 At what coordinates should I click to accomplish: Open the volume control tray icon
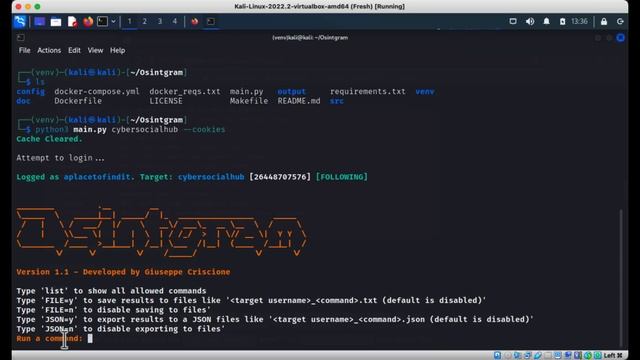[x=530, y=21]
